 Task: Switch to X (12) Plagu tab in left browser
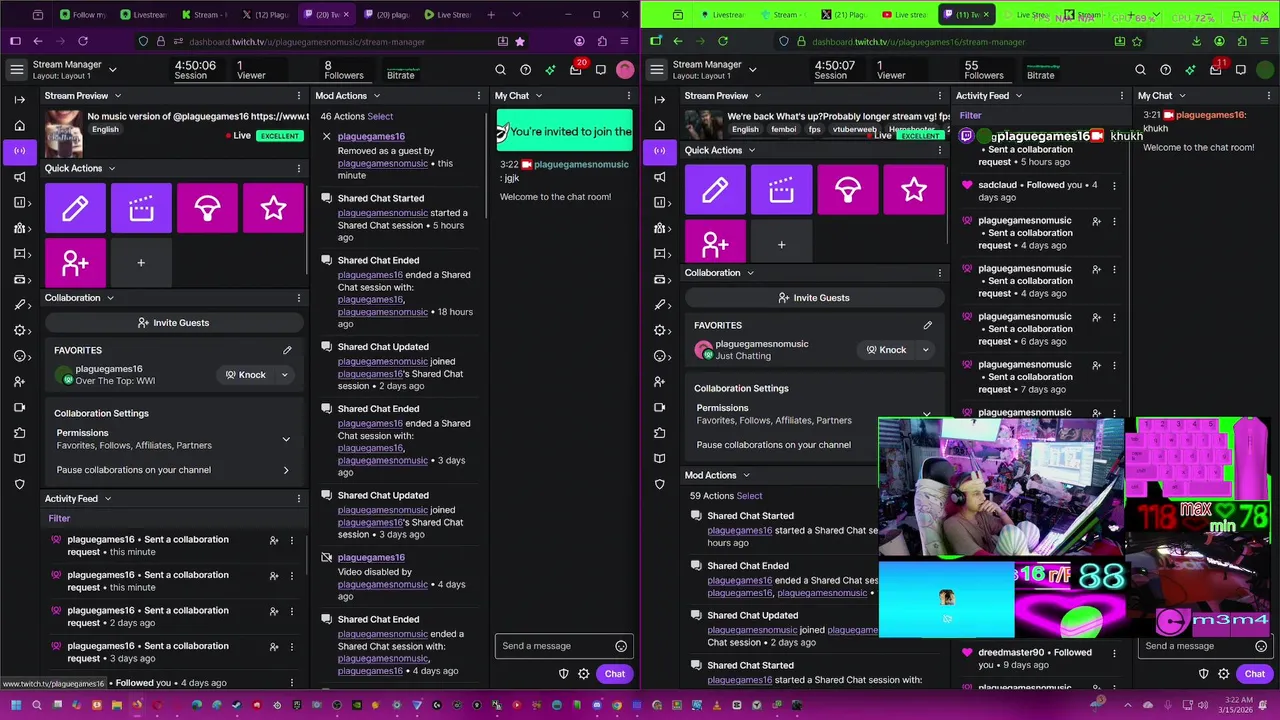[x=265, y=15]
